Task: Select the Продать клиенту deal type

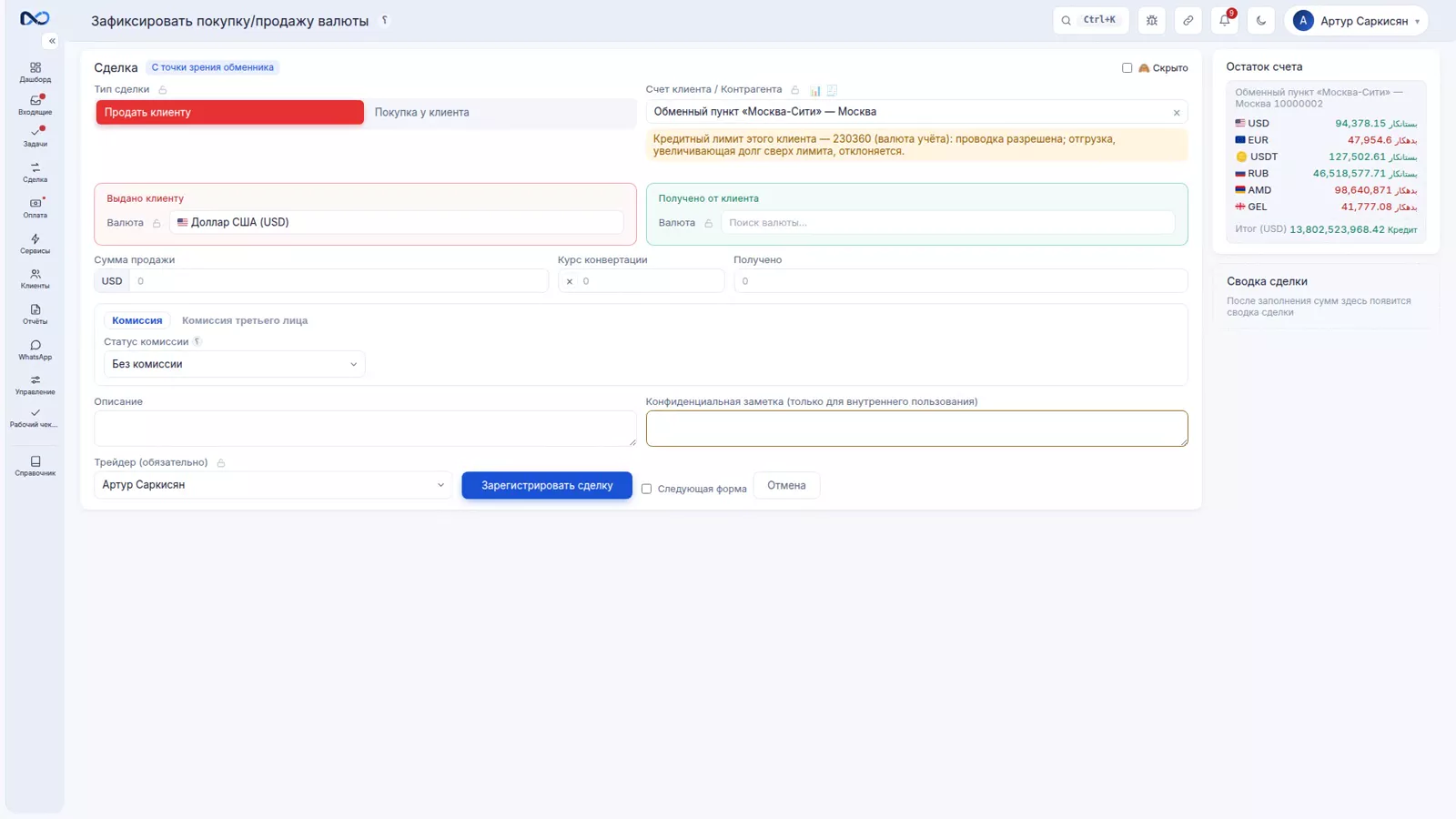Action: click(230, 112)
